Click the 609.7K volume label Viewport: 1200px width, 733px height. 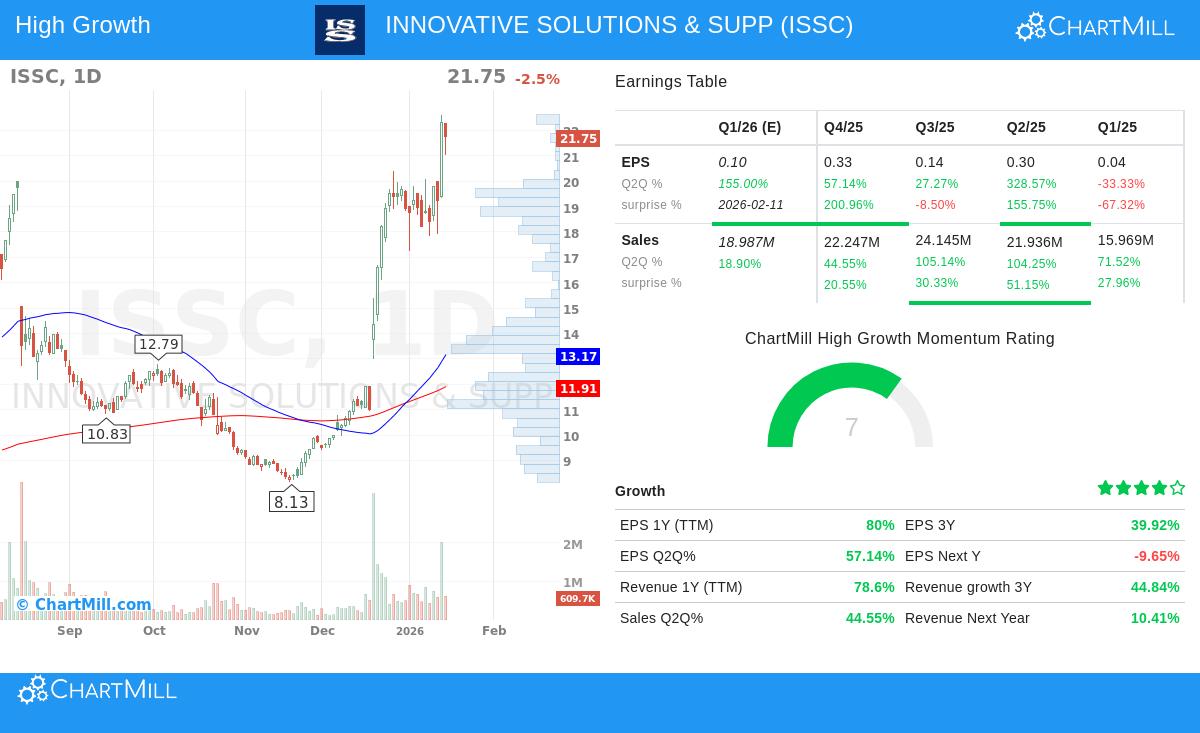pos(578,599)
